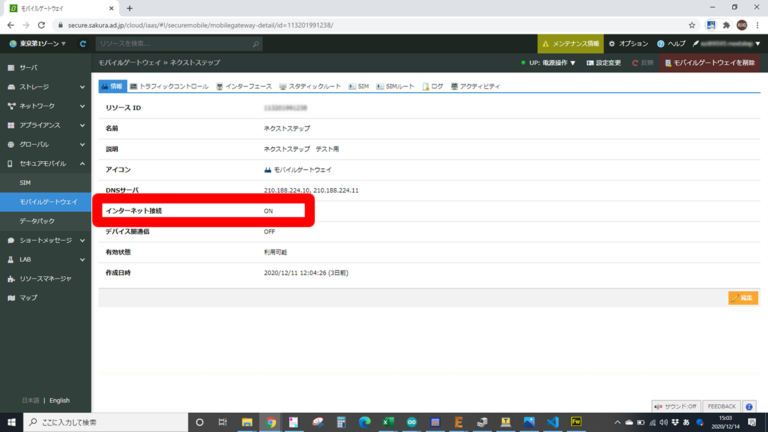Expand the ストレージ sidebar section
The height and width of the screenshot is (432, 768).
click(45, 87)
